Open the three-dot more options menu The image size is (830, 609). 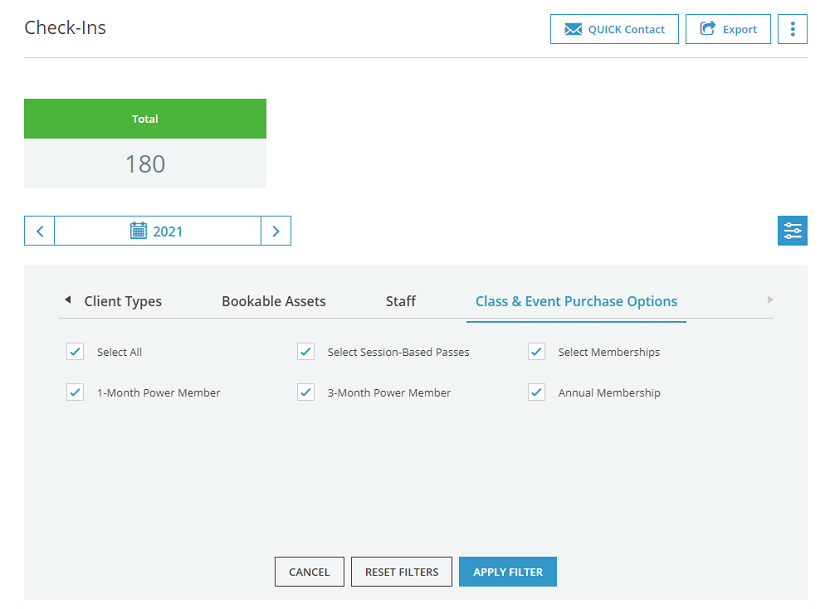[x=792, y=29]
